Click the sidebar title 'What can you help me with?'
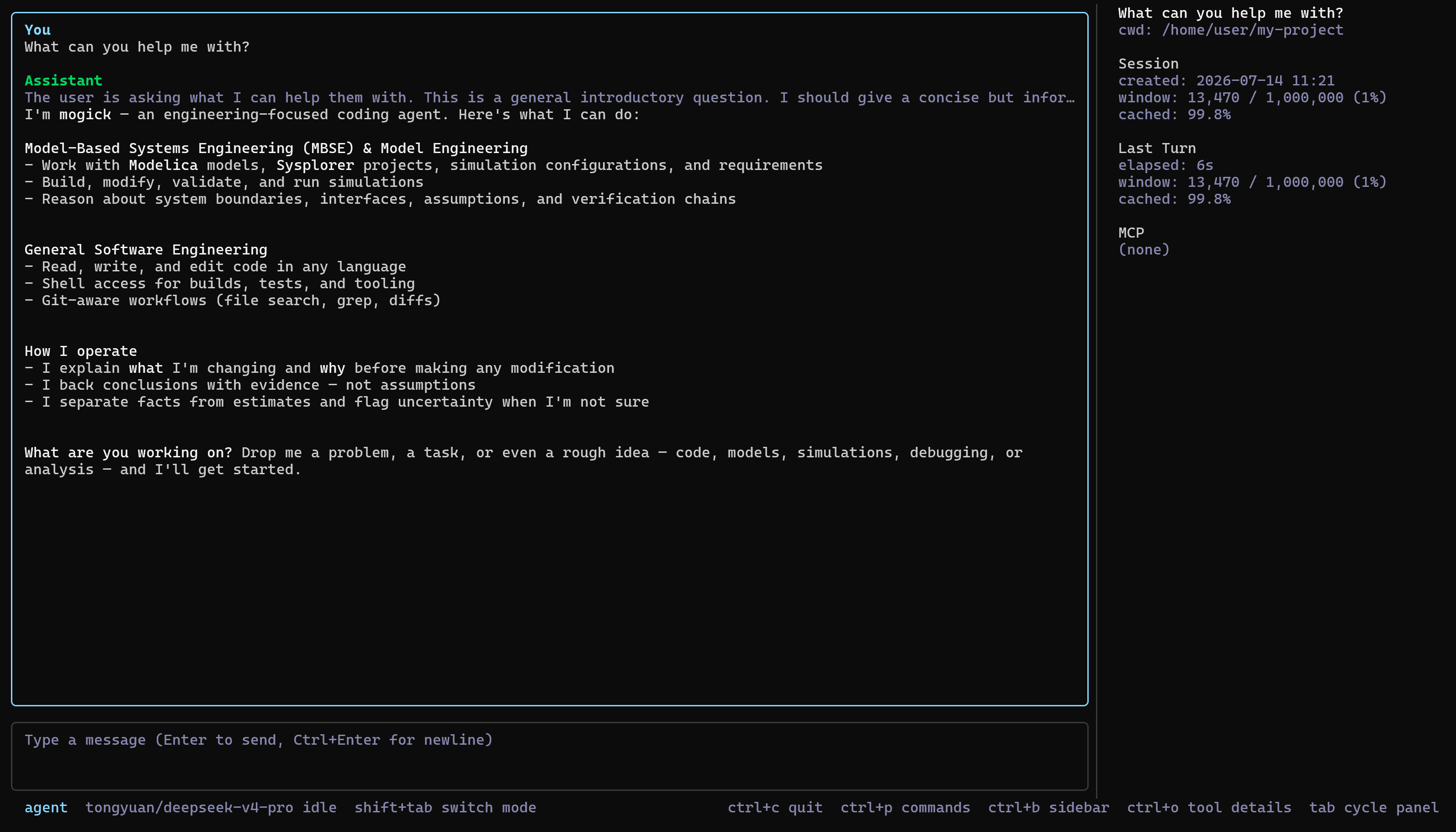1456x832 pixels. coord(1230,13)
